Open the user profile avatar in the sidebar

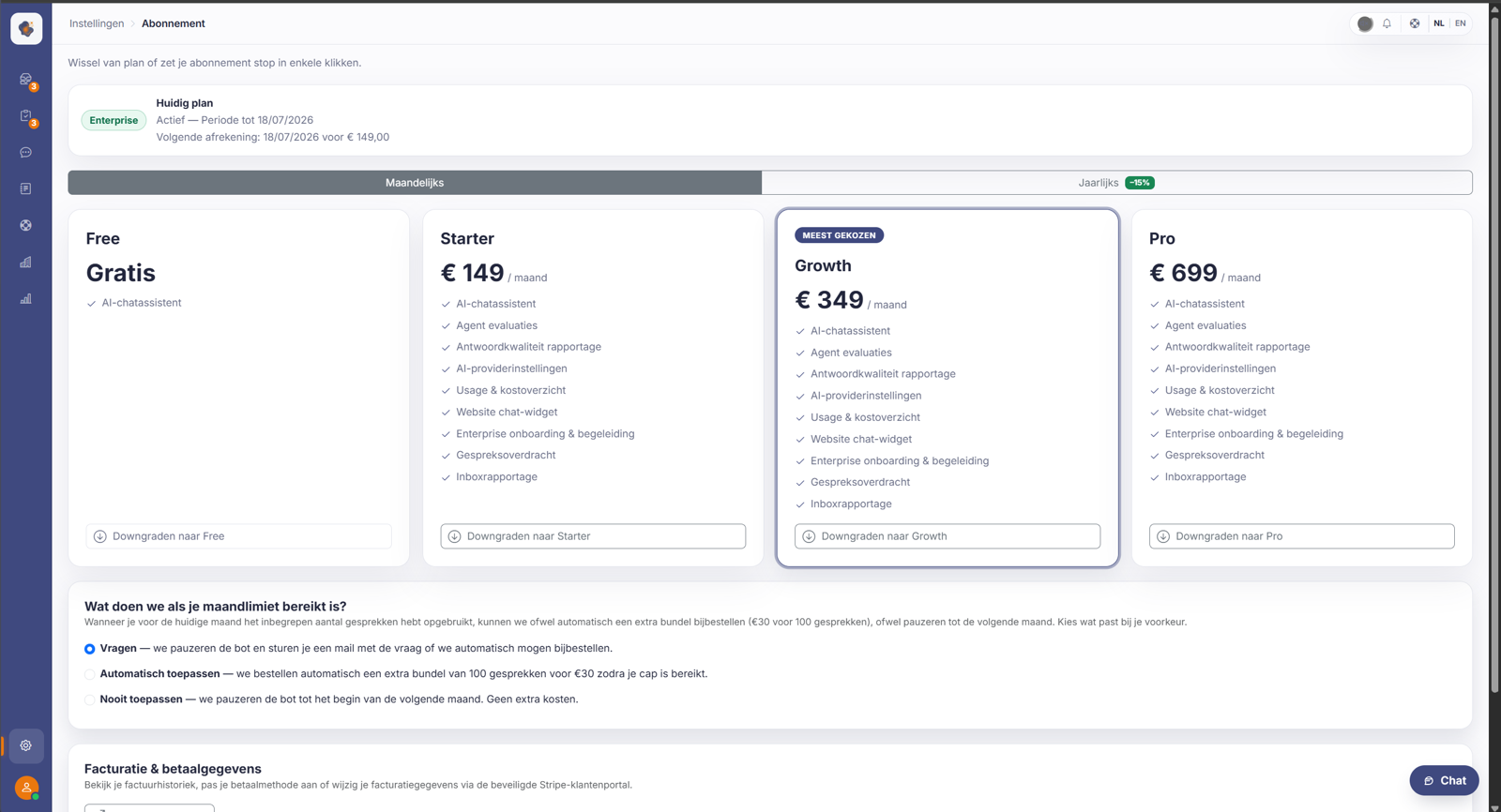[x=26, y=788]
